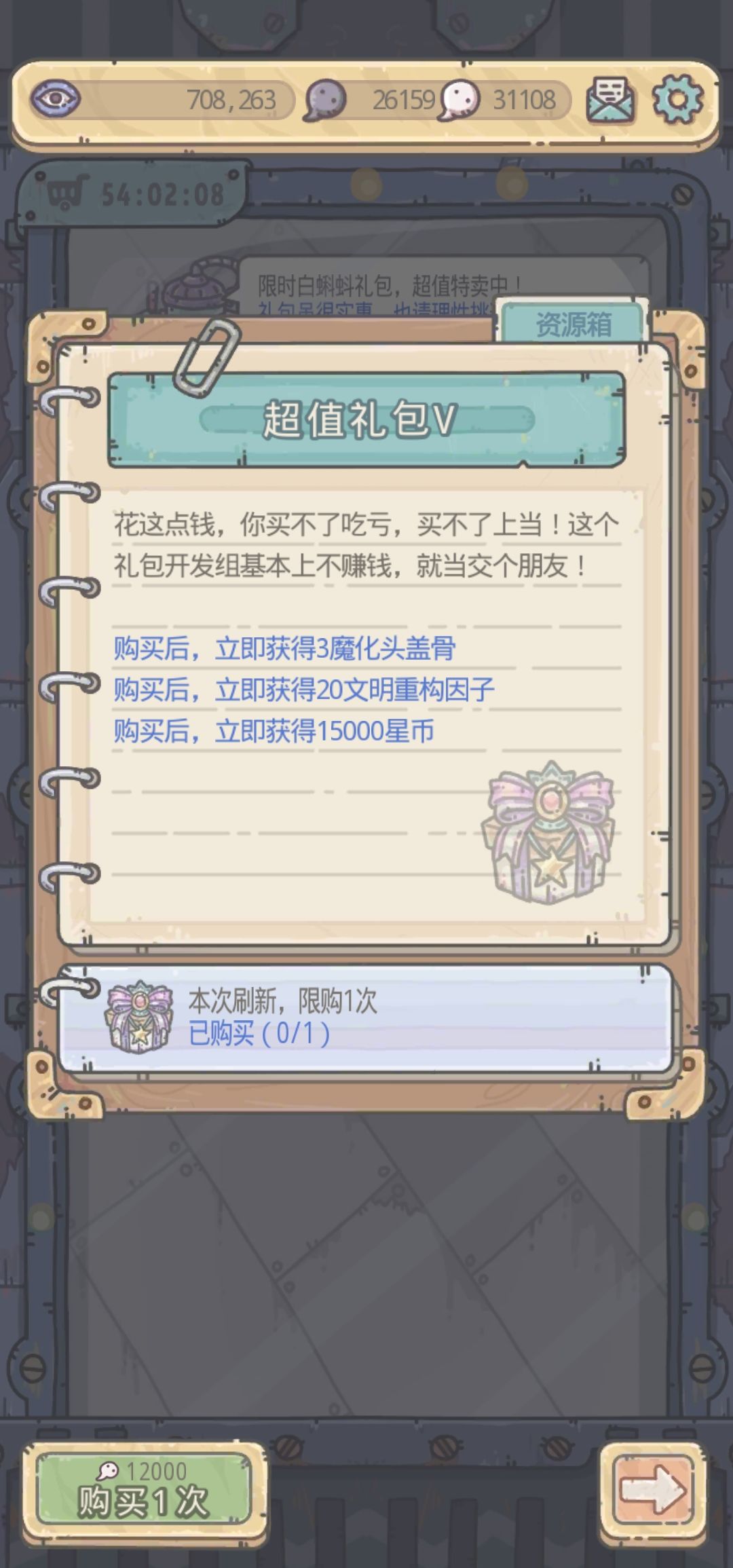Click the shopping cart timer icon
The image size is (733, 1568).
click(x=68, y=193)
